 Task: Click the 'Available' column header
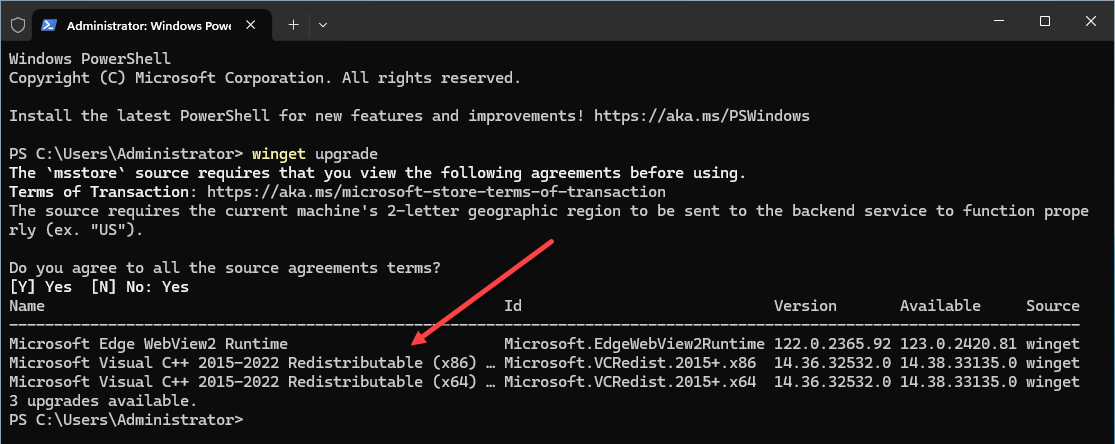click(x=940, y=306)
